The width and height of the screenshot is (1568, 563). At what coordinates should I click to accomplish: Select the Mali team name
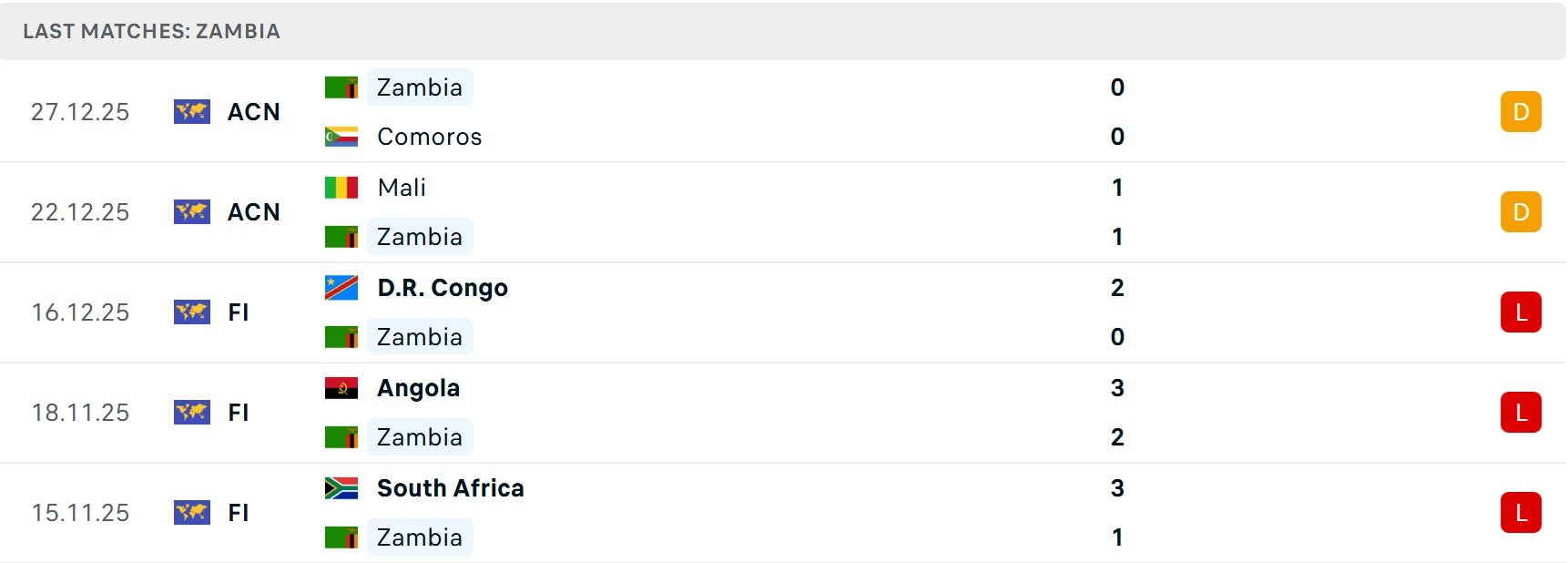pos(402,188)
